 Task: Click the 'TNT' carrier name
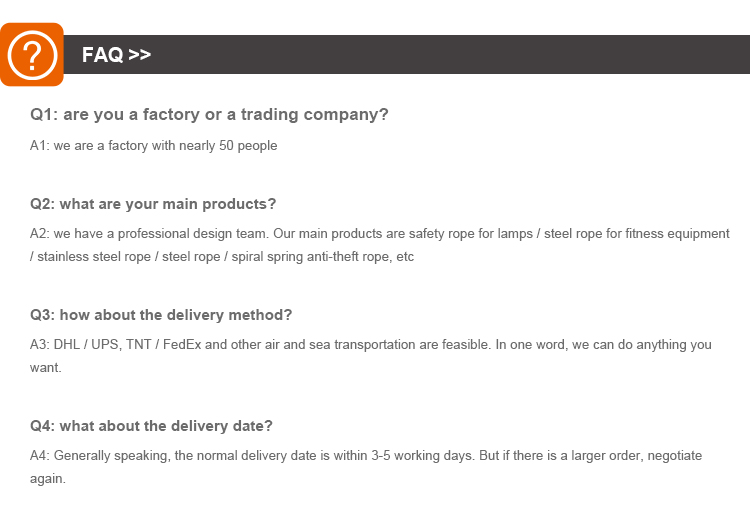pos(138,345)
